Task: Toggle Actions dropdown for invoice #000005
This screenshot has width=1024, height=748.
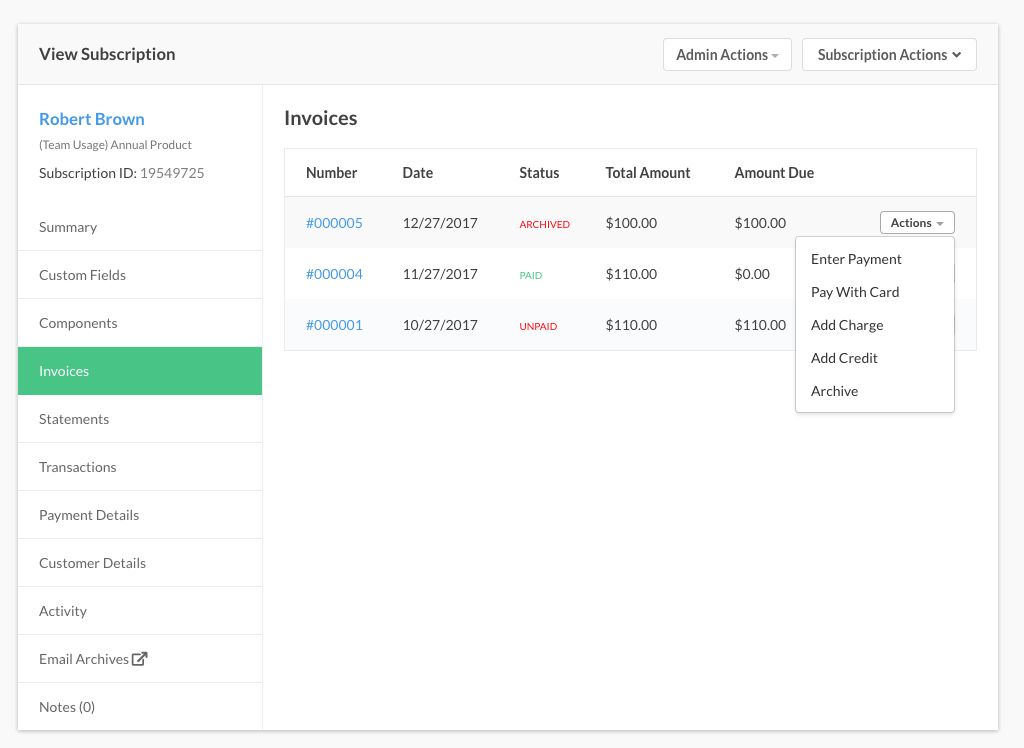Action: coord(917,223)
